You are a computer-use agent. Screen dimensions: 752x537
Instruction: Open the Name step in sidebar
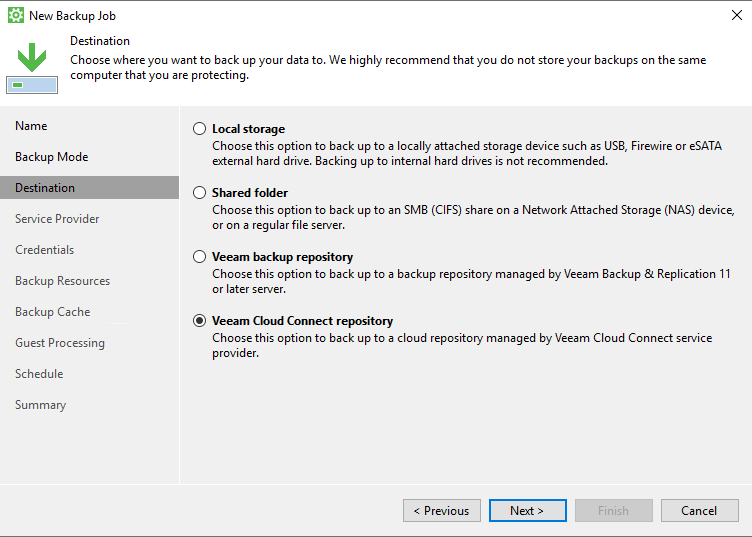31,126
